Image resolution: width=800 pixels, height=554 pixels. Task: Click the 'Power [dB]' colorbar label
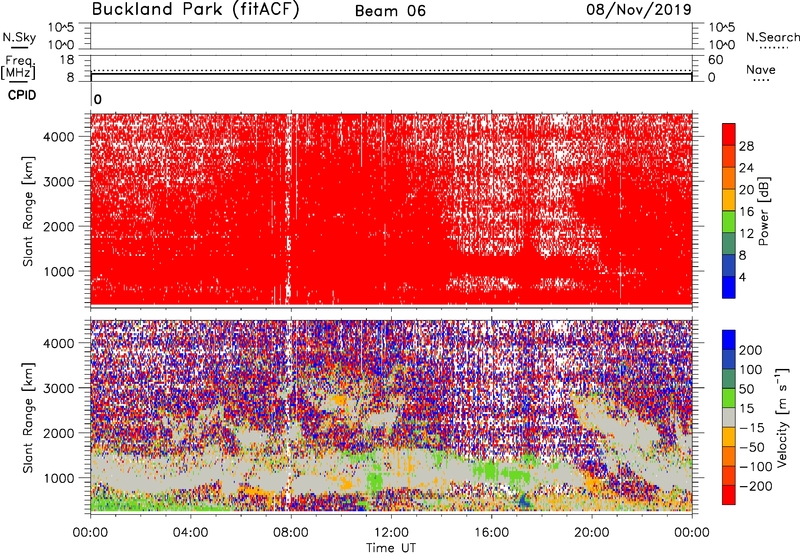(x=764, y=211)
